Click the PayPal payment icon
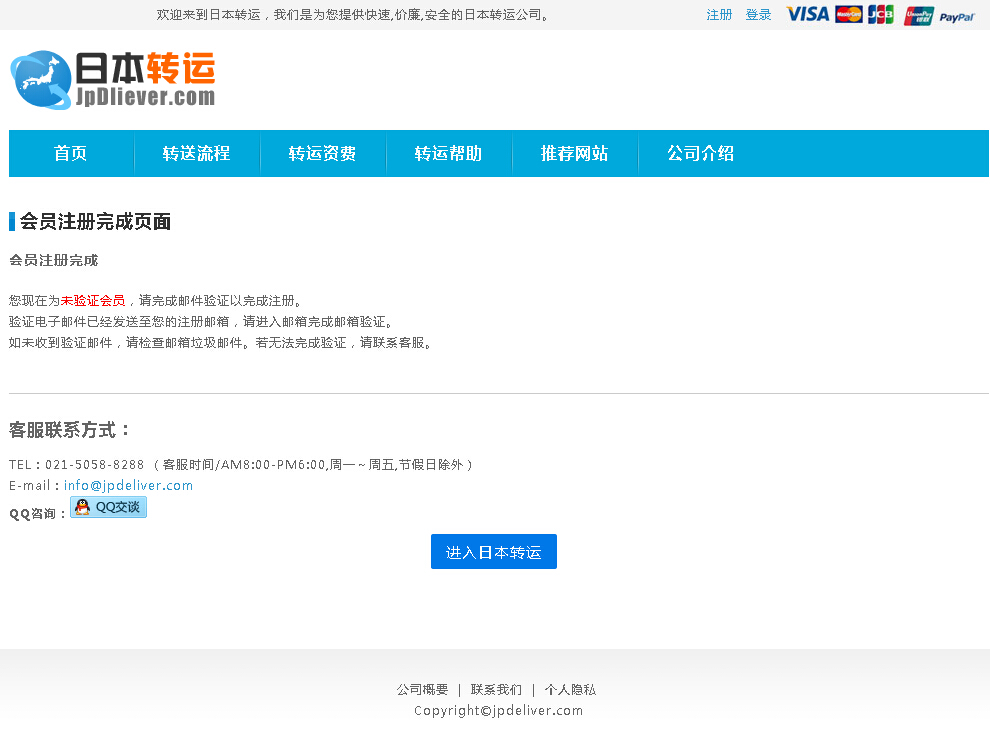 point(957,15)
